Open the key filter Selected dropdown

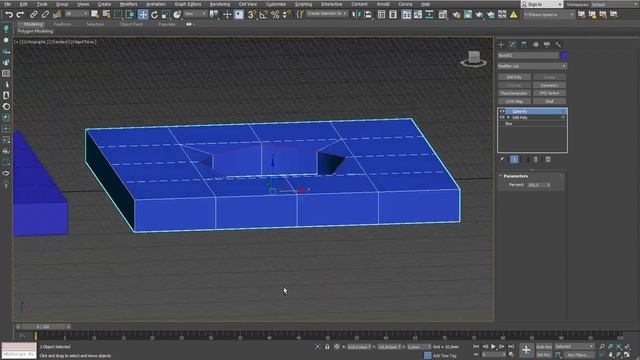pos(574,347)
